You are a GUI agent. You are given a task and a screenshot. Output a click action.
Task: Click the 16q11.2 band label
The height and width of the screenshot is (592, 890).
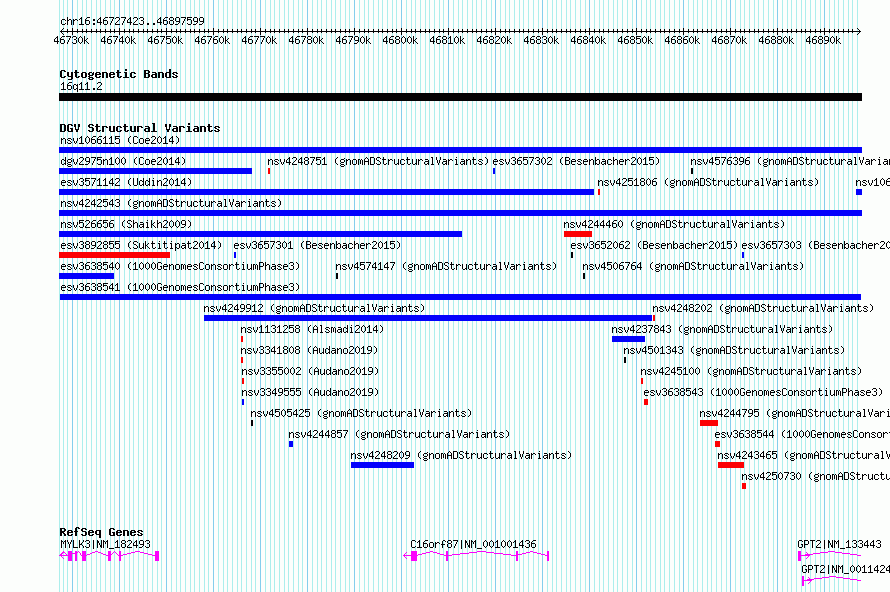[82, 86]
